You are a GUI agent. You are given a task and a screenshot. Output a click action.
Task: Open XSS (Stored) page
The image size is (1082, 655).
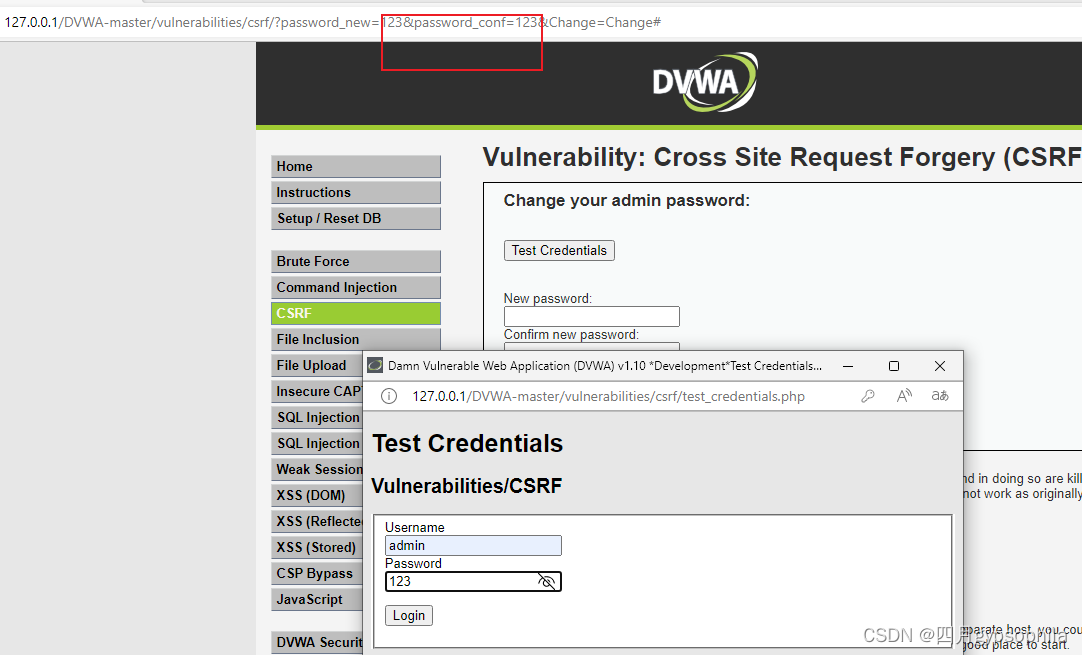[x=317, y=547]
